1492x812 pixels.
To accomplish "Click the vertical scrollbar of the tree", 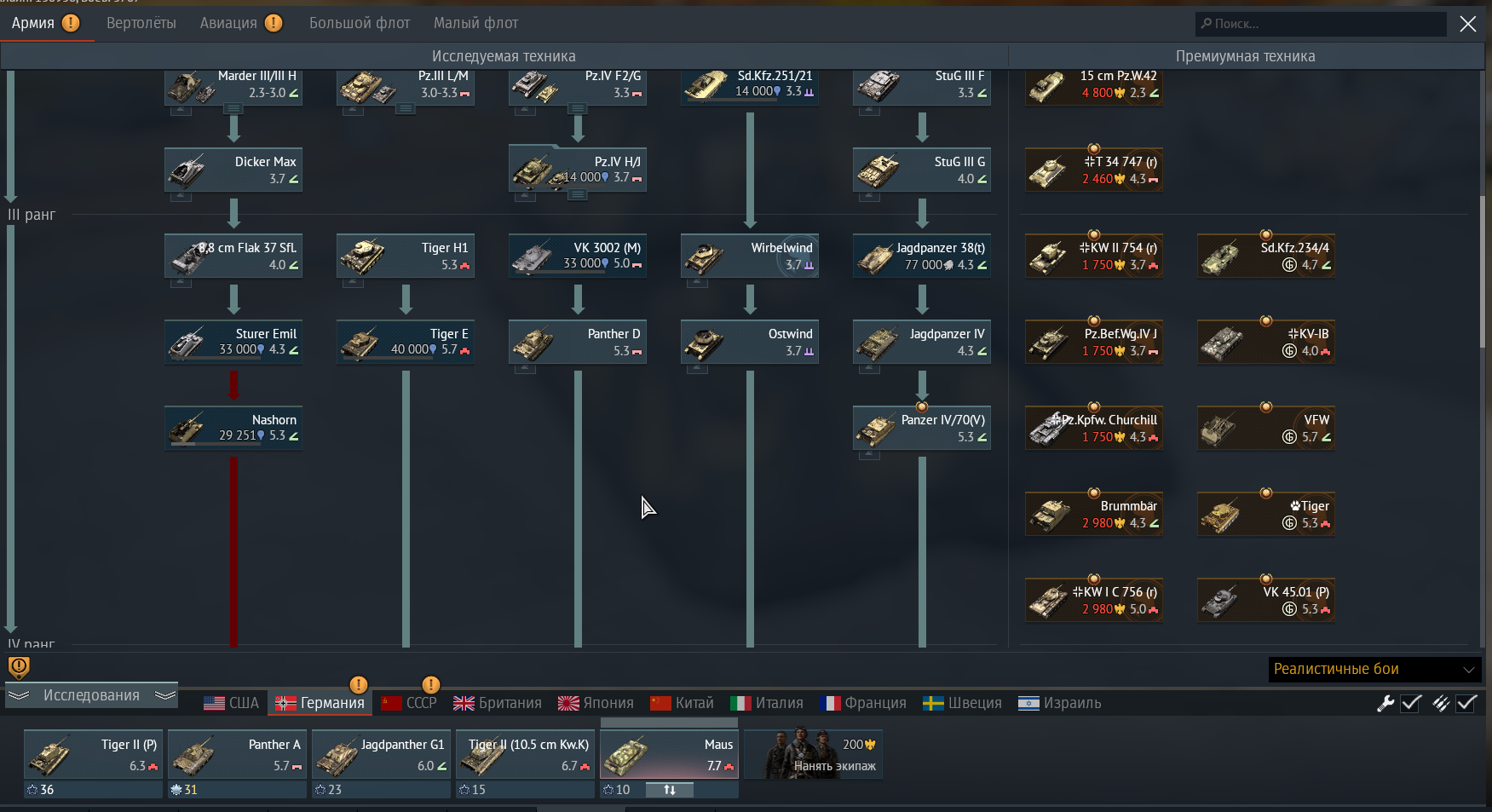I will [x=1483, y=273].
